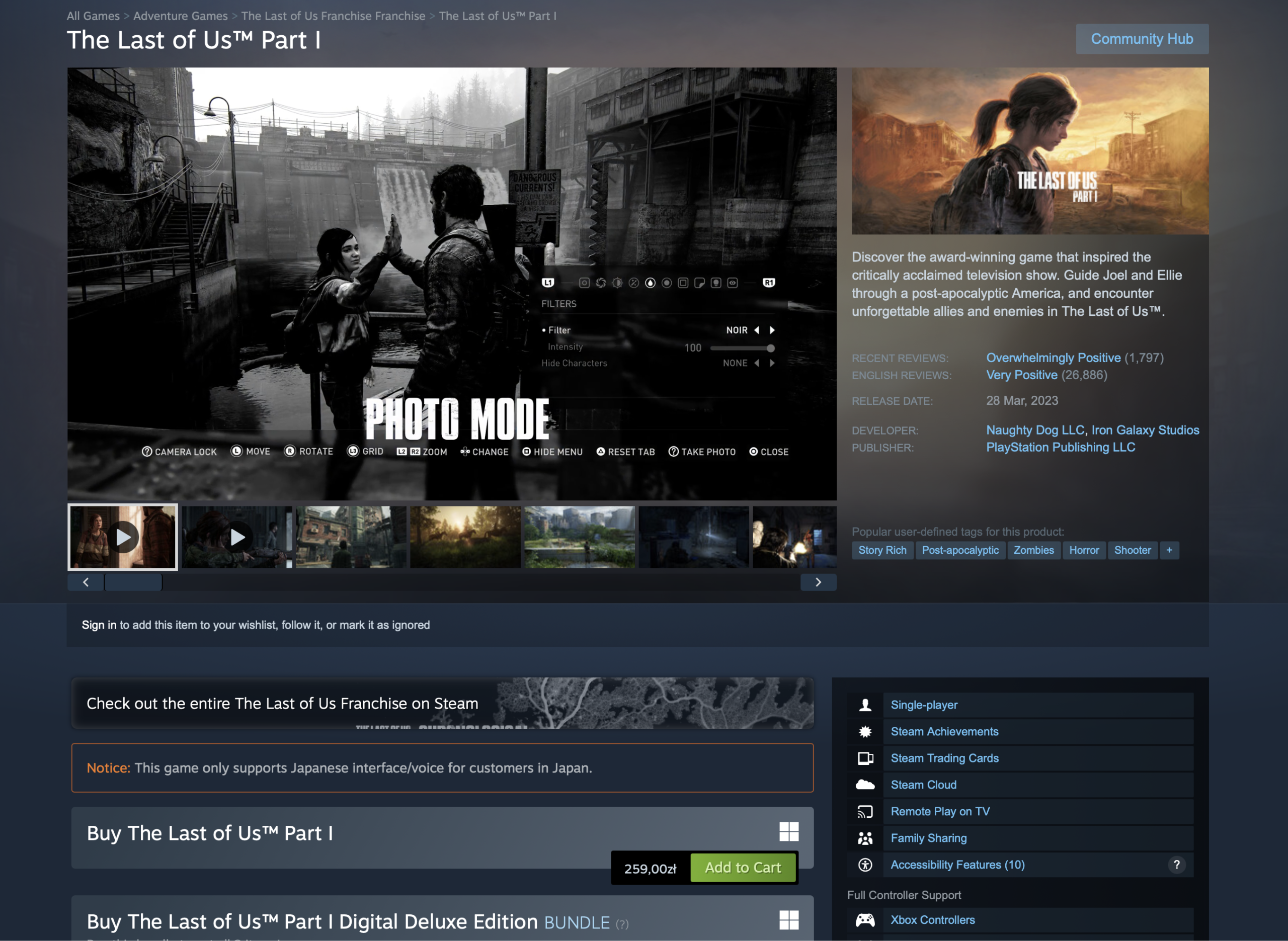This screenshot has width=1288, height=941.
Task: Select the Shooter tag
Action: pos(1132,550)
